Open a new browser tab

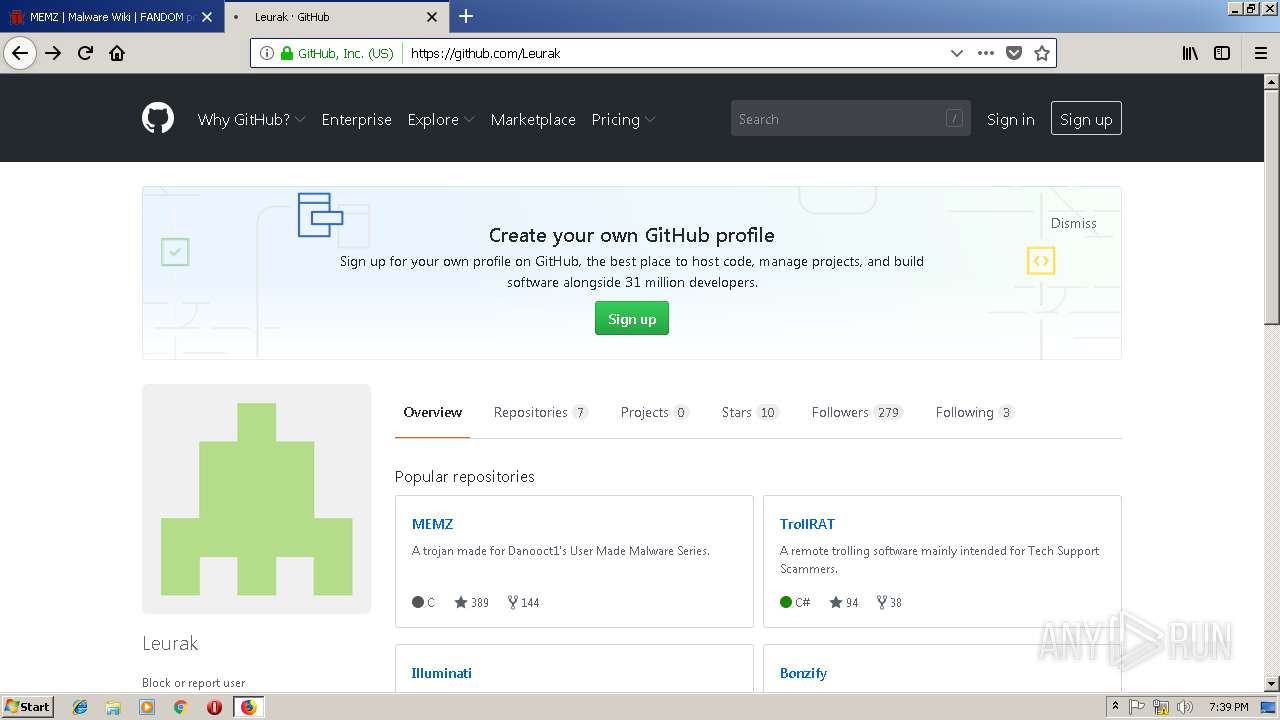(x=466, y=16)
